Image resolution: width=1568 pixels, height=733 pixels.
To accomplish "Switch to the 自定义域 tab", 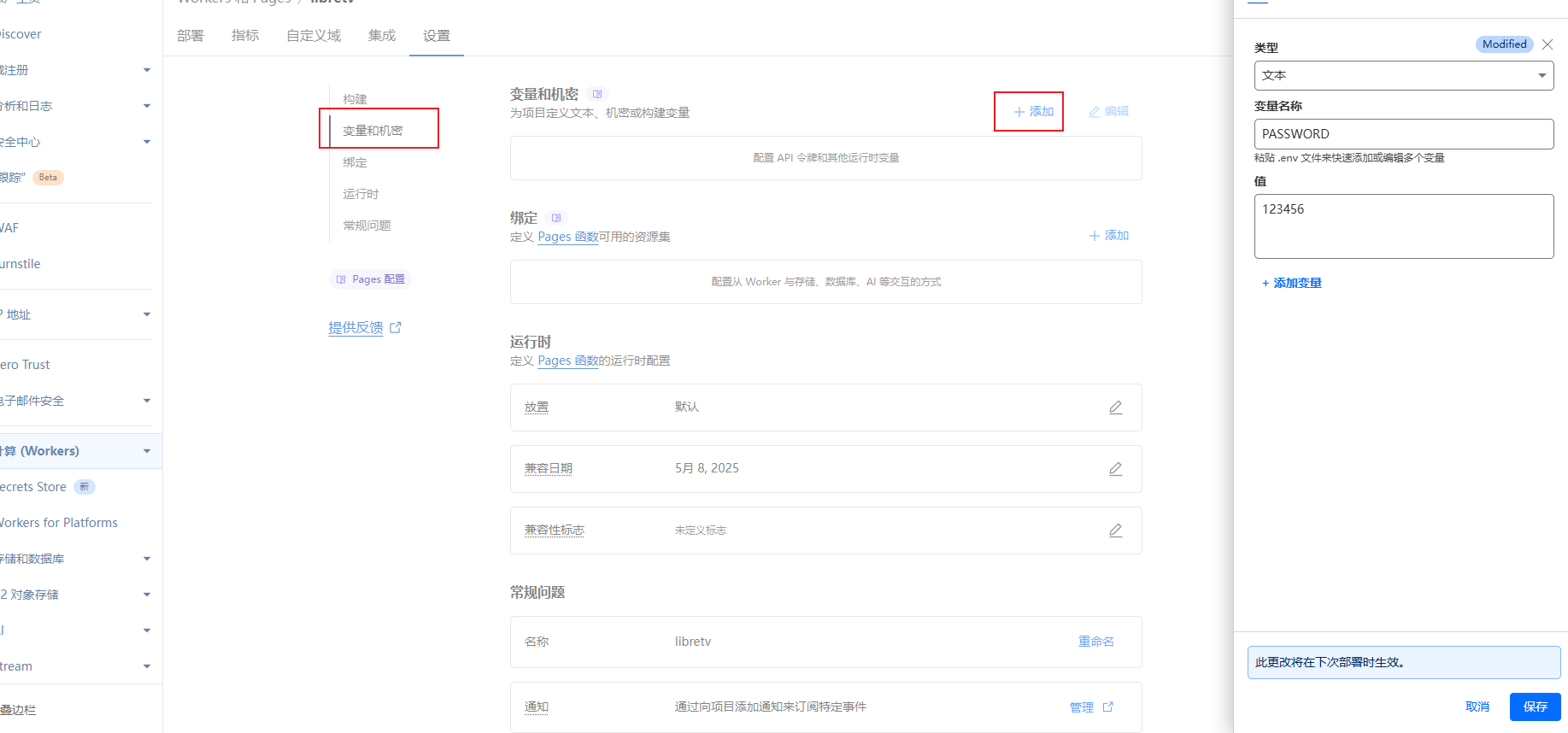I will coord(314,36).
